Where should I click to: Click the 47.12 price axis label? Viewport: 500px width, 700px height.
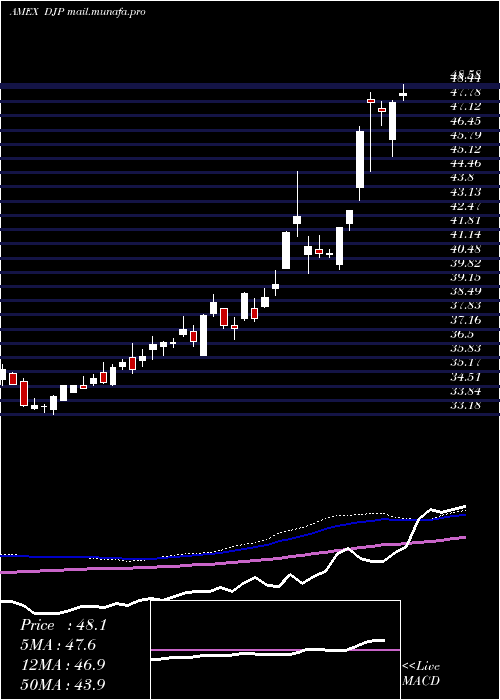pyautogui.click(x=467, y=106)
